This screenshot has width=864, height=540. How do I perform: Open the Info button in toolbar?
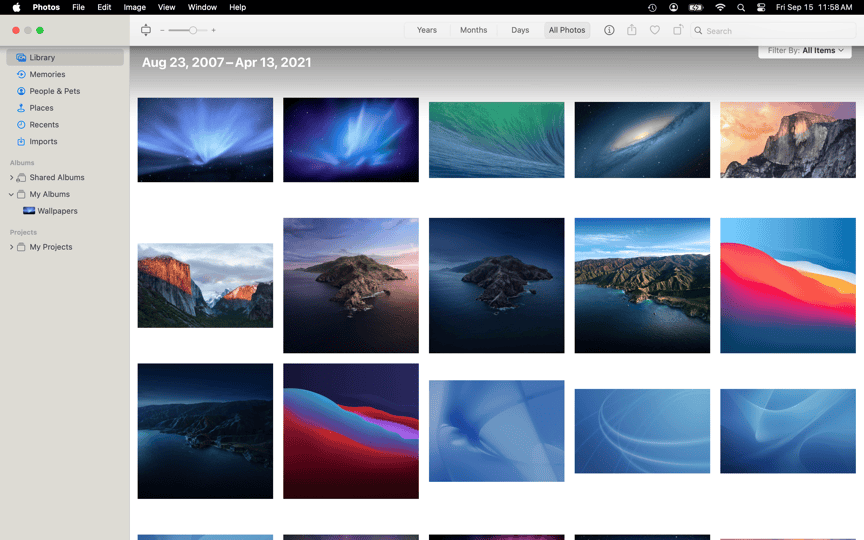tap(609, 30)
